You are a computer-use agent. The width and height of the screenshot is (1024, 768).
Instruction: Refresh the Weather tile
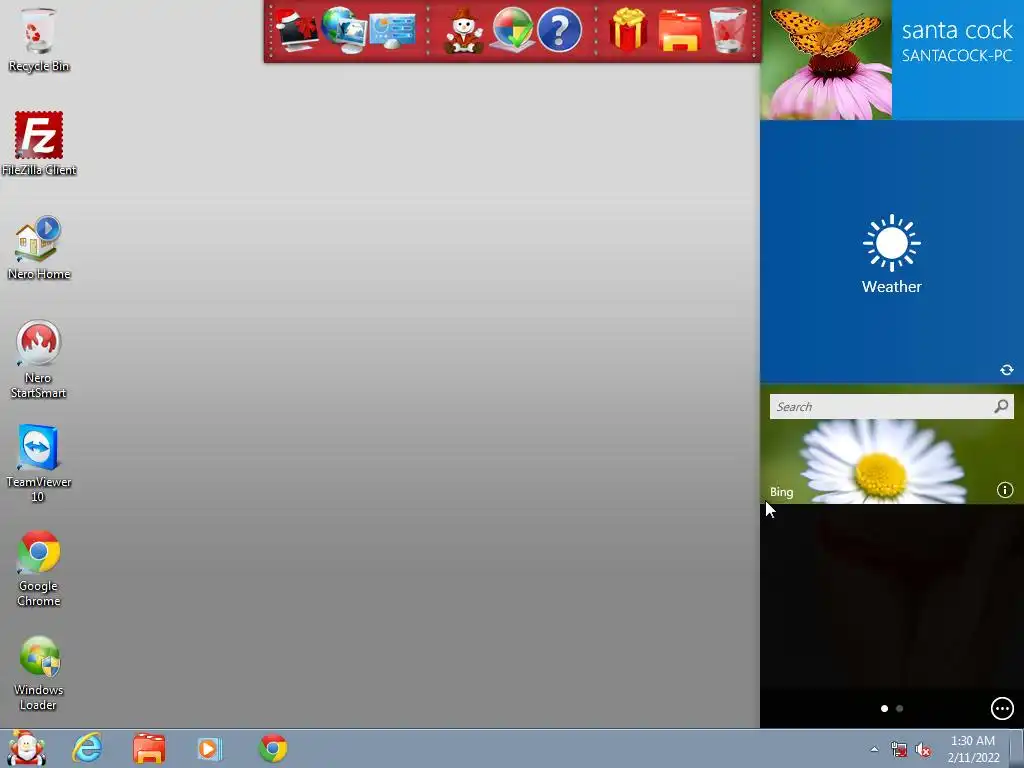(x=1006, y=370)
